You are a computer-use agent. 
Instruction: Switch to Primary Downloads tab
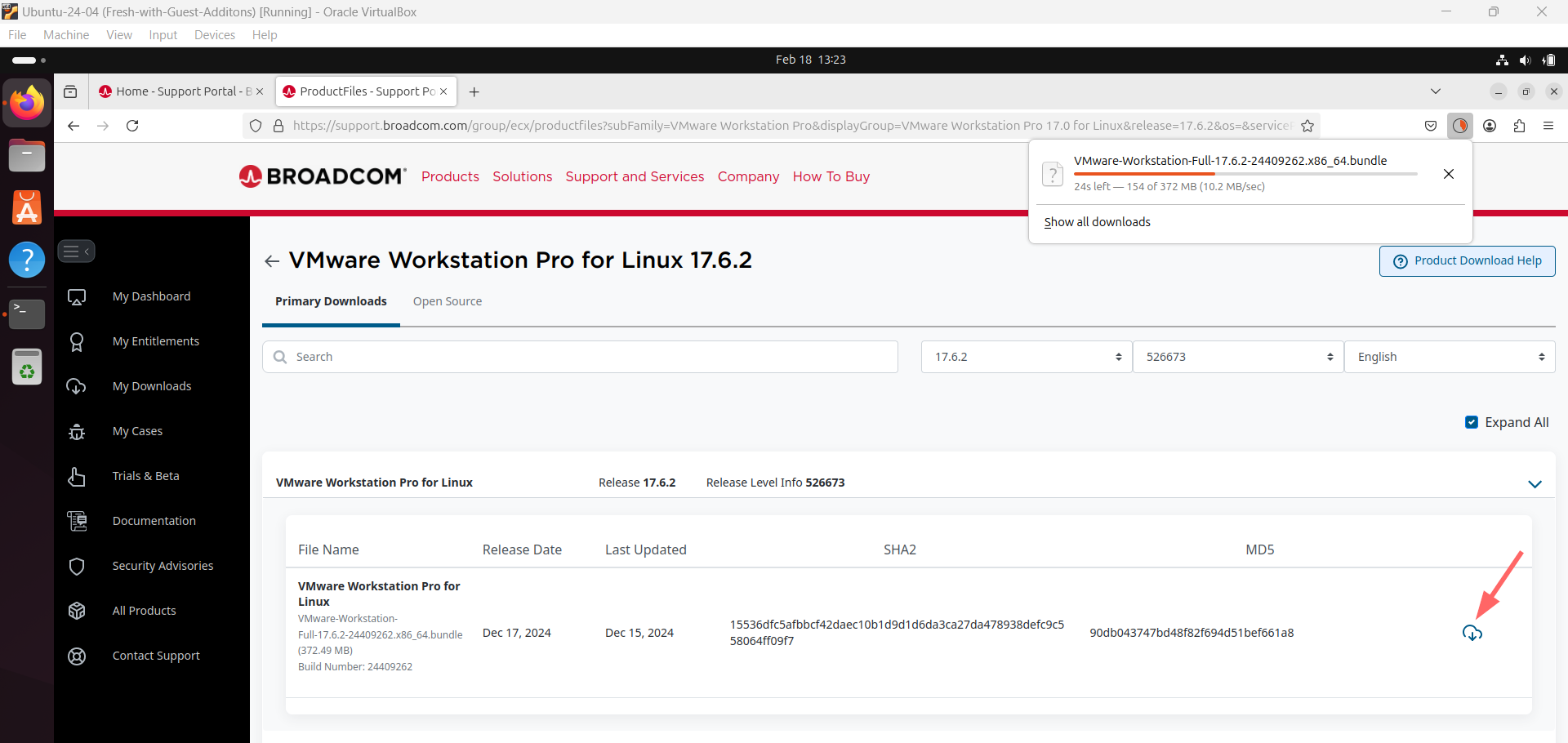(331, 301)
